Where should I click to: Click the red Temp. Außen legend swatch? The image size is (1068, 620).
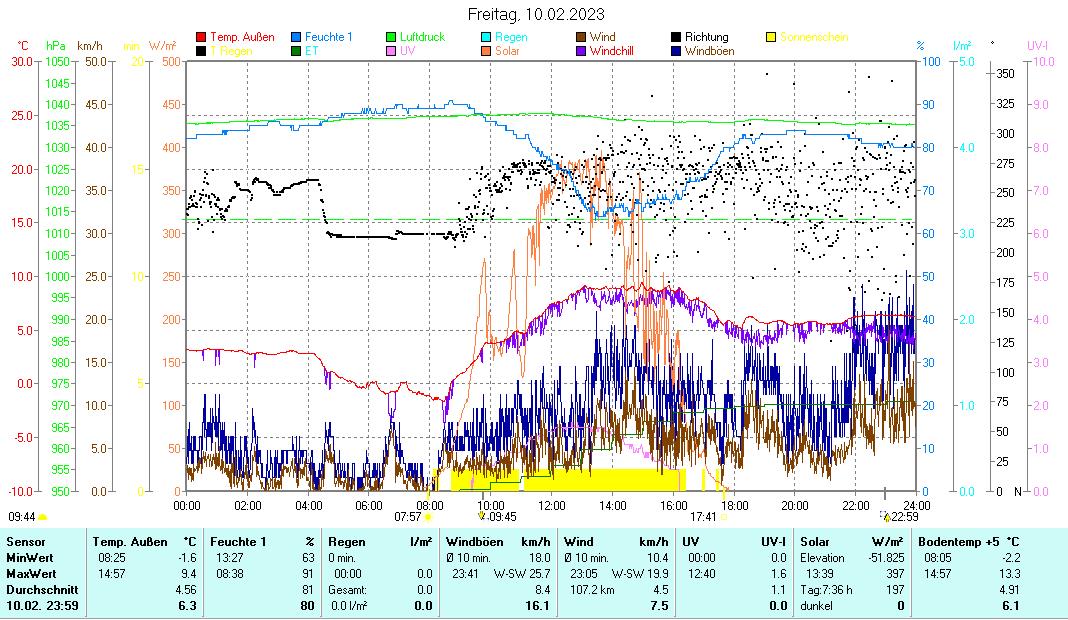click(x=201, y=37)
